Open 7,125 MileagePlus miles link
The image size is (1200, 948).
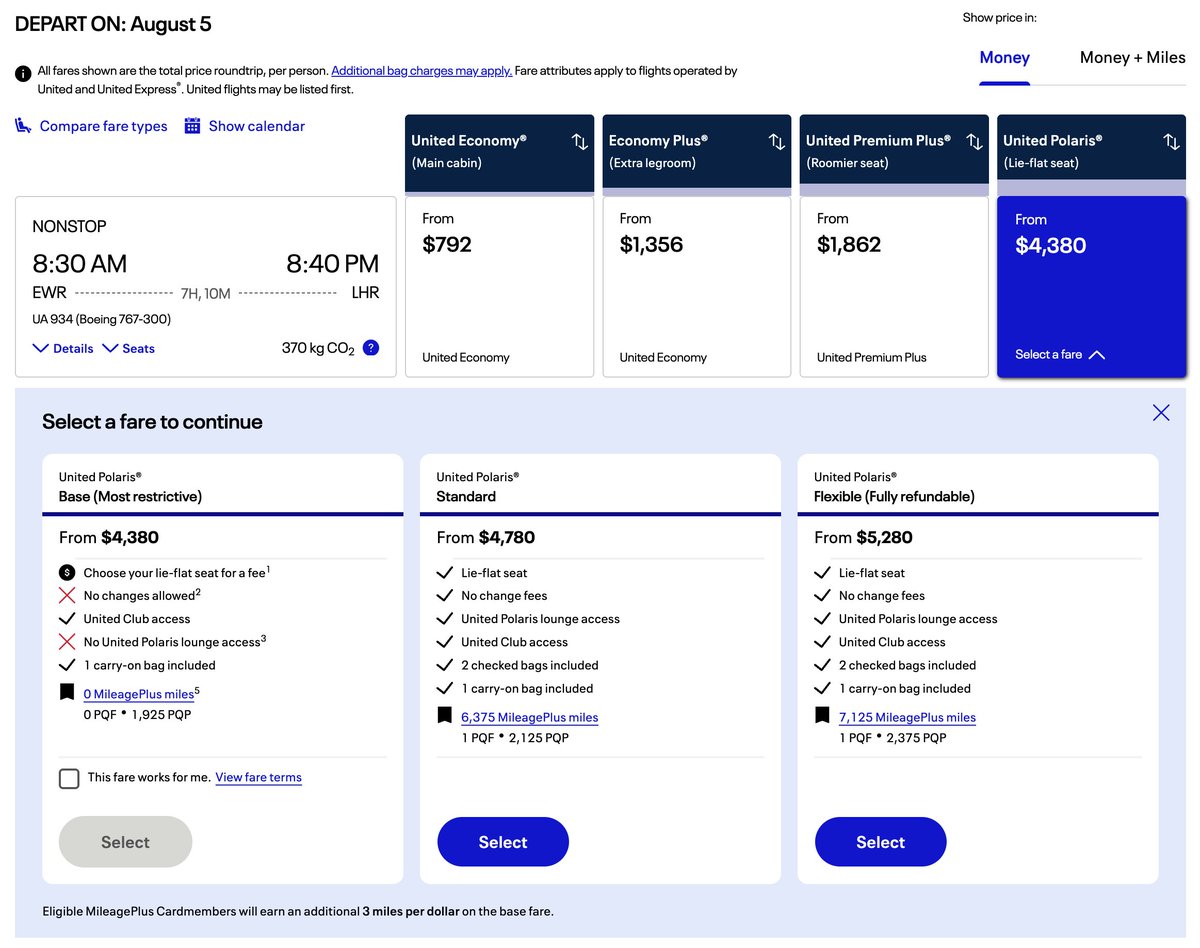[907, 717]
